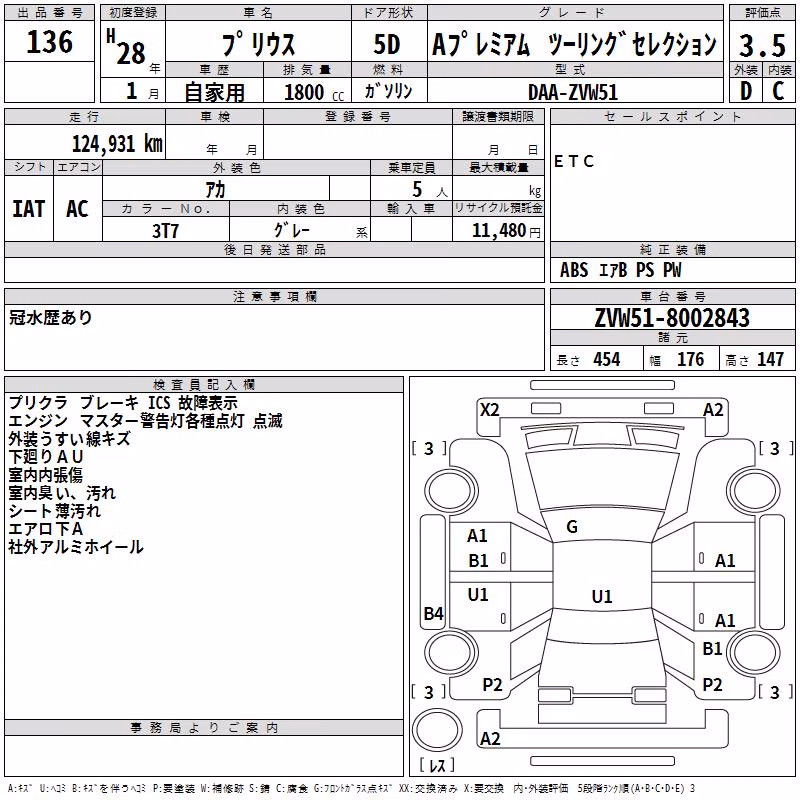This screenshot has width=800, height=800.
Task: Click the note 外装うすい線キズ
Action: tap(69, 439)
